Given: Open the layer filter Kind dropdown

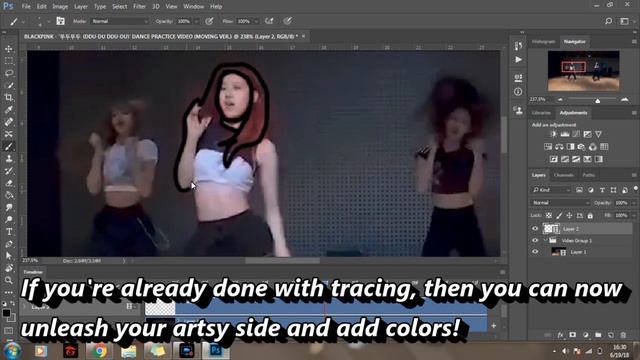Looking at the screenshot, I should tap(551, 190).
